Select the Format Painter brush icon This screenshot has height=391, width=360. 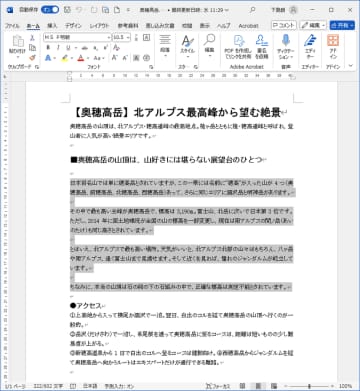(32, 58)
